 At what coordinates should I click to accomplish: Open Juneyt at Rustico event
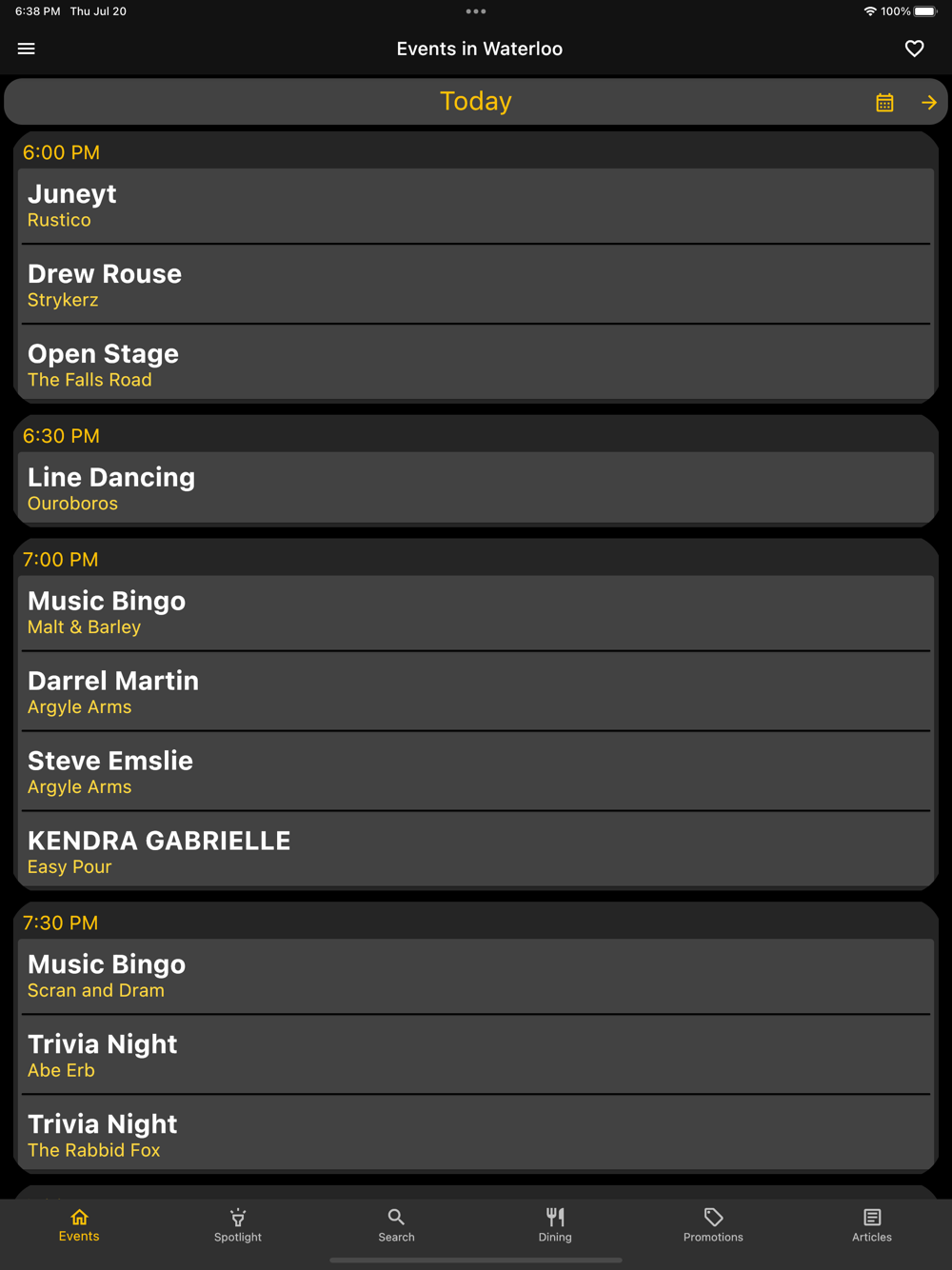click(x=476, y=206)
